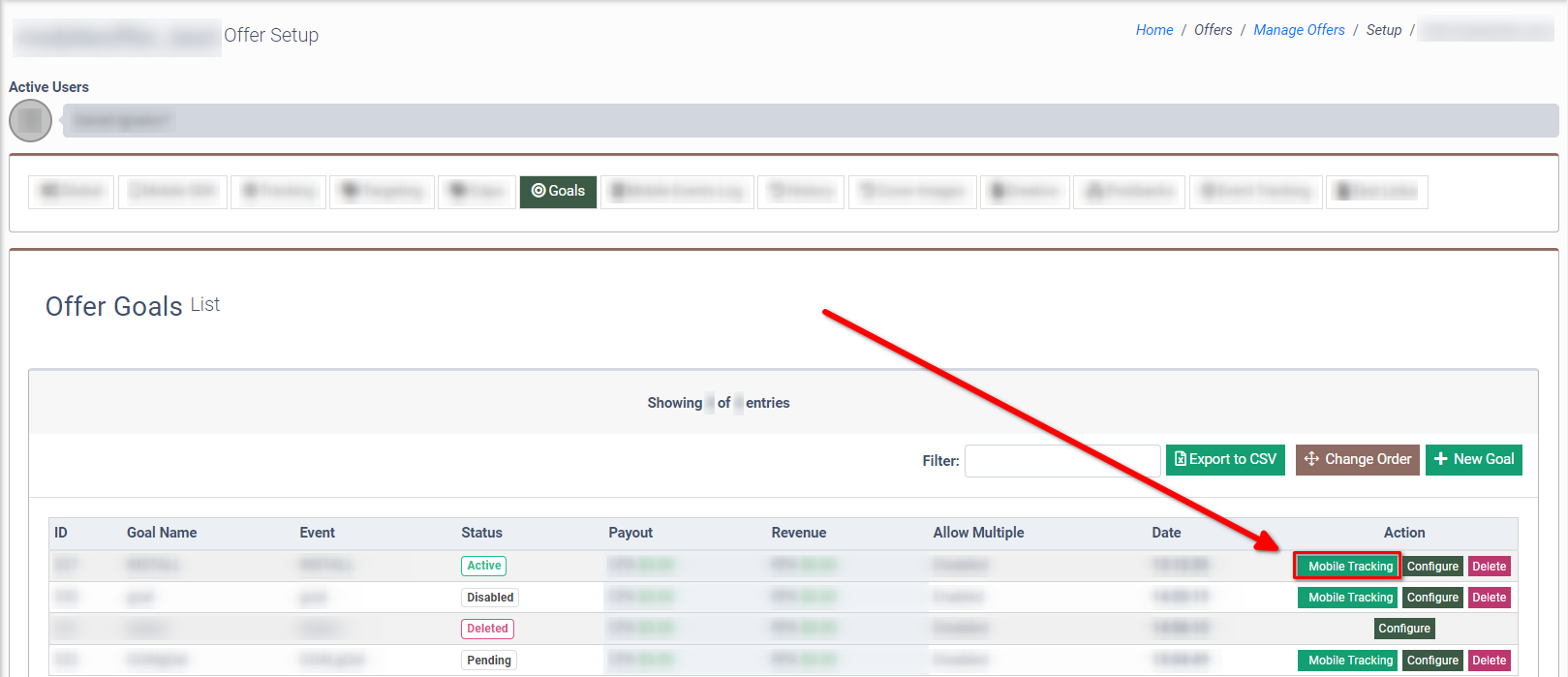
Task: Configure the goal with Disabled status
Action: click(1431, 598)
